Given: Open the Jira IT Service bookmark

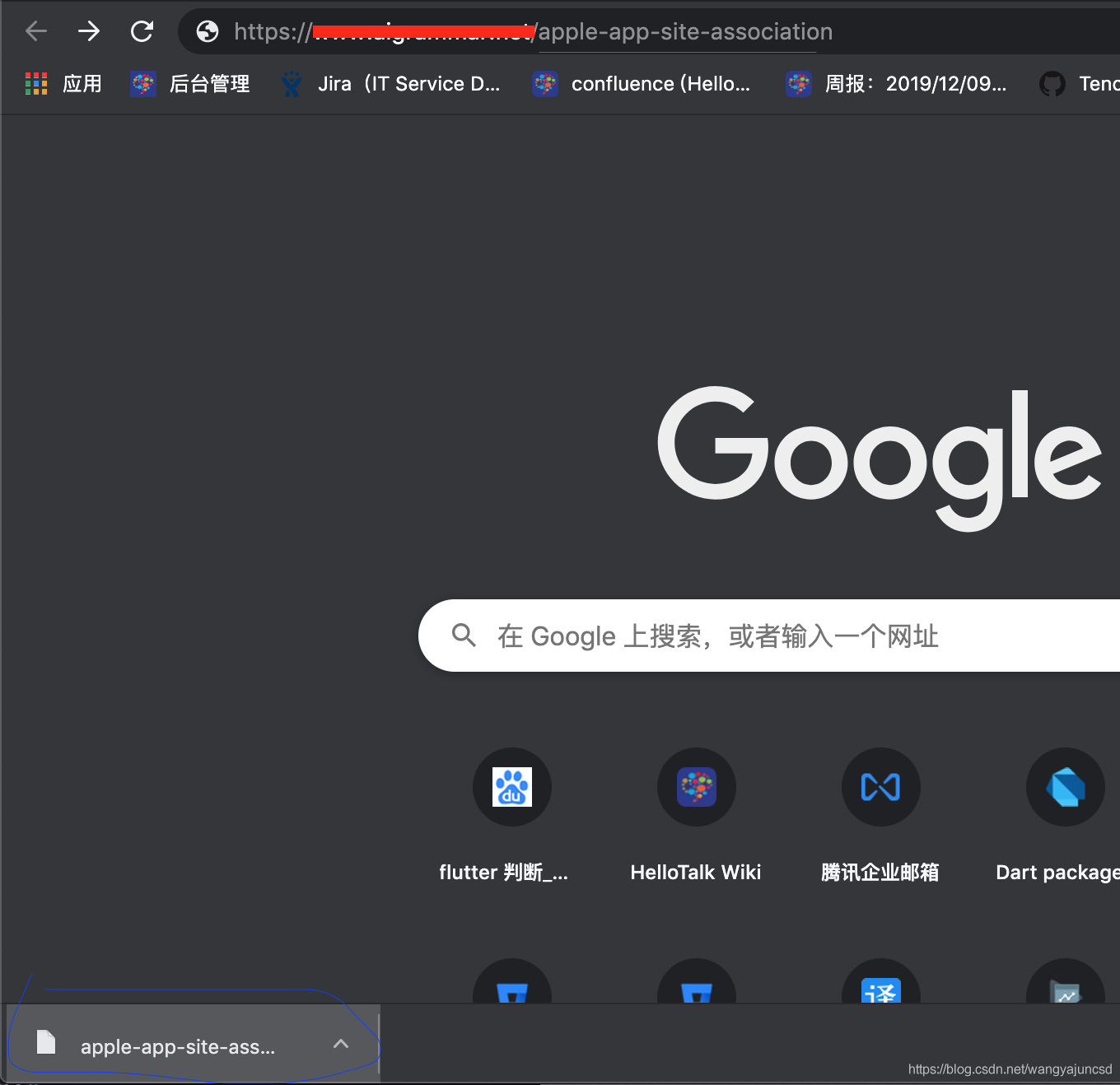Looking at the screenshot, I should [x=390, y=83].
